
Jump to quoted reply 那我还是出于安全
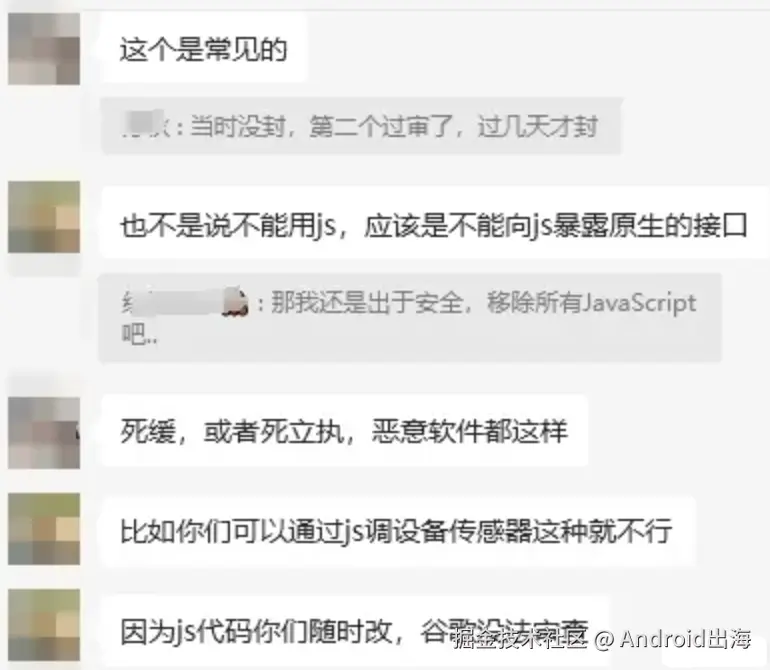click(x=410, y=318)
